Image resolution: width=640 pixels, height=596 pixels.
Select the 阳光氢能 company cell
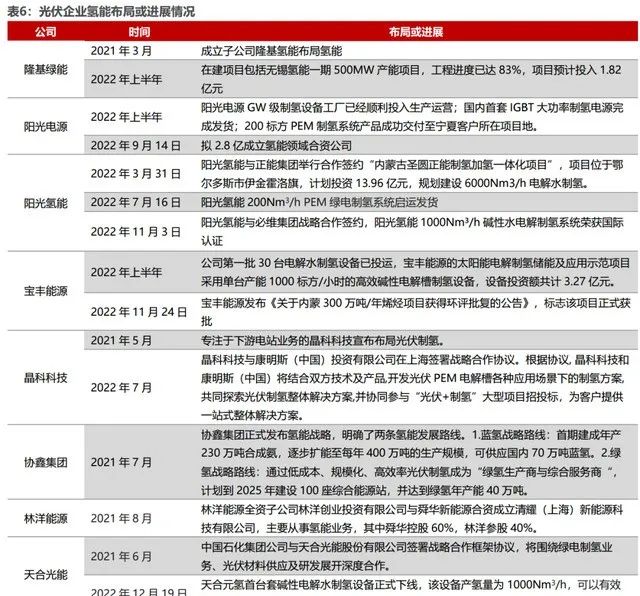point(45,203)
